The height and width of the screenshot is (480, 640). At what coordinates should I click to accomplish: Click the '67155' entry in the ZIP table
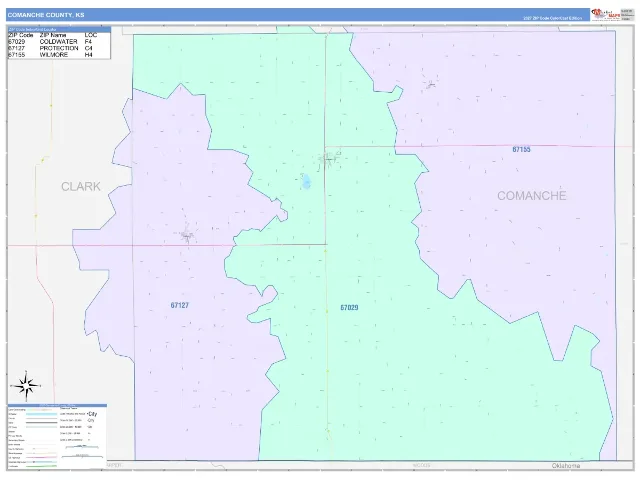click(16, 55)
